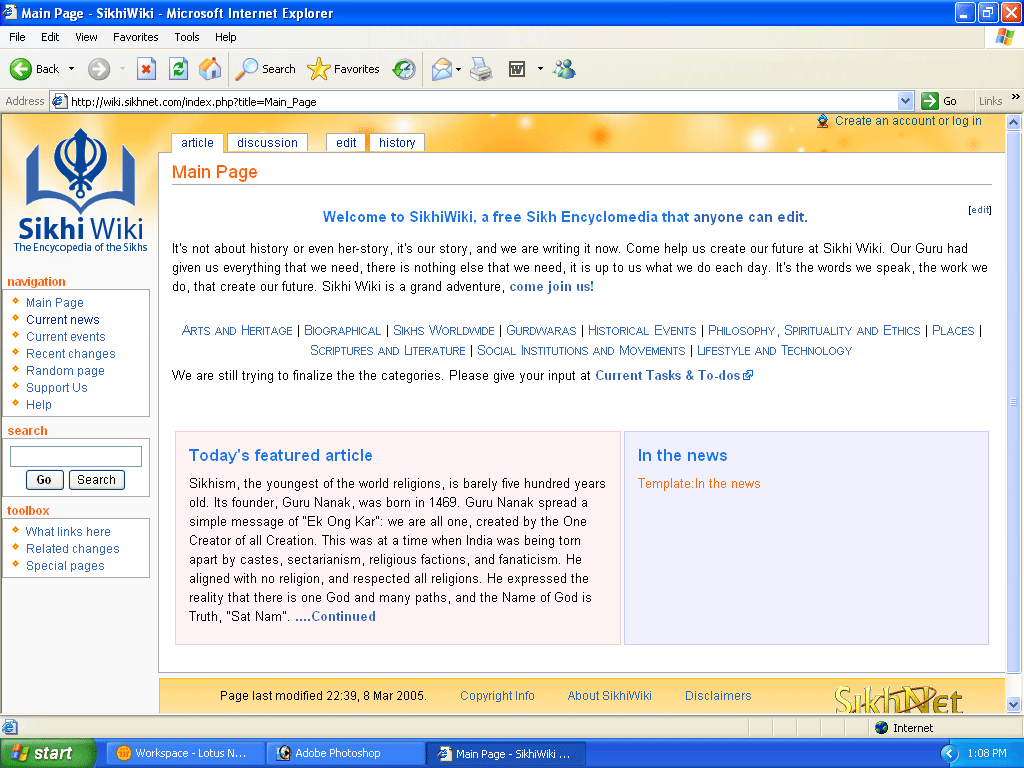Click the vertical scrollbar down arrow

pos(1014,705)
